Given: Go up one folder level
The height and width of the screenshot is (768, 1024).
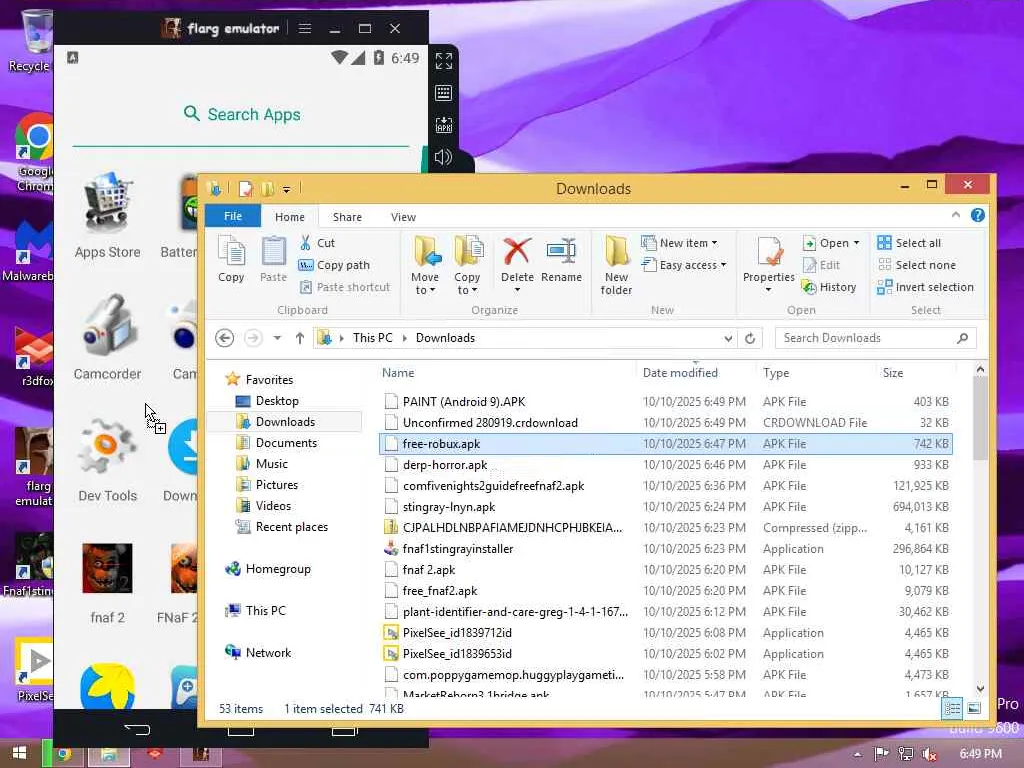Looking at the screenshot, I should (300, 338).
